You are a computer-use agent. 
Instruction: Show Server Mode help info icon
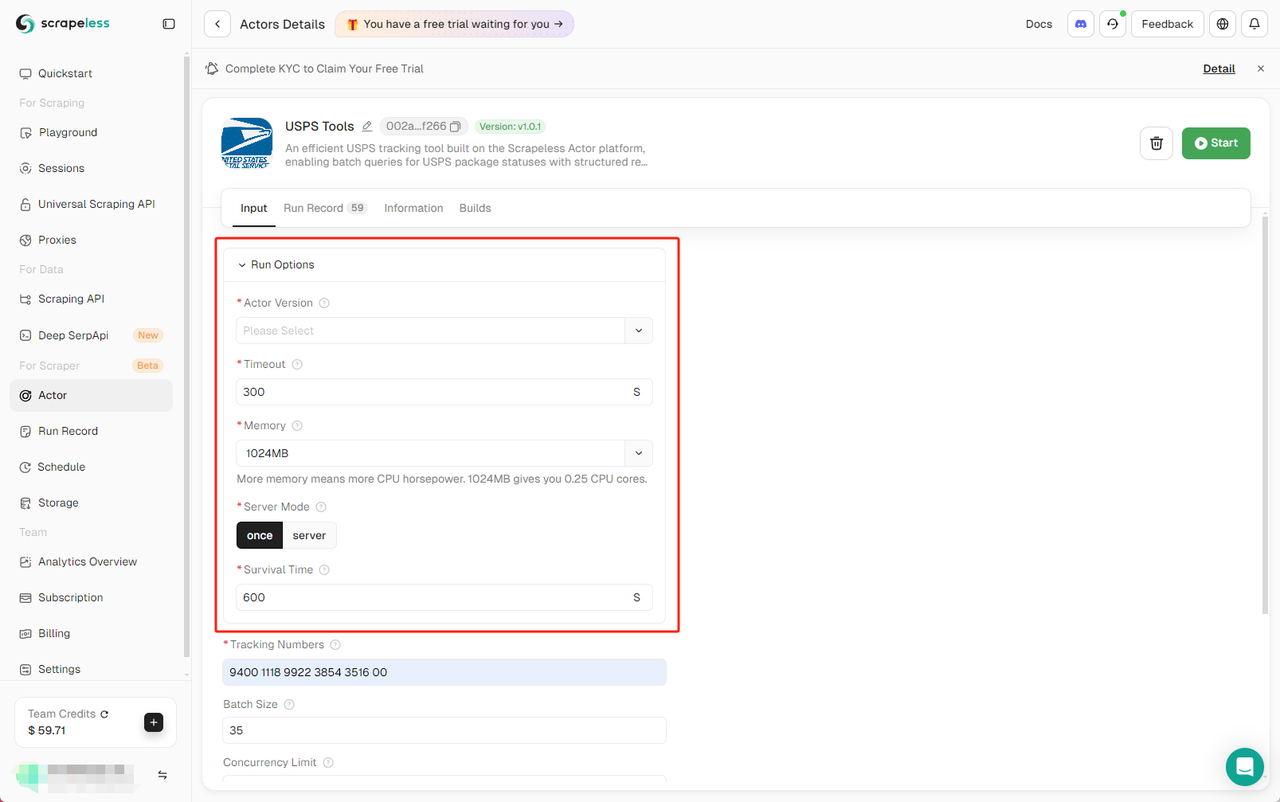point(321,507)
